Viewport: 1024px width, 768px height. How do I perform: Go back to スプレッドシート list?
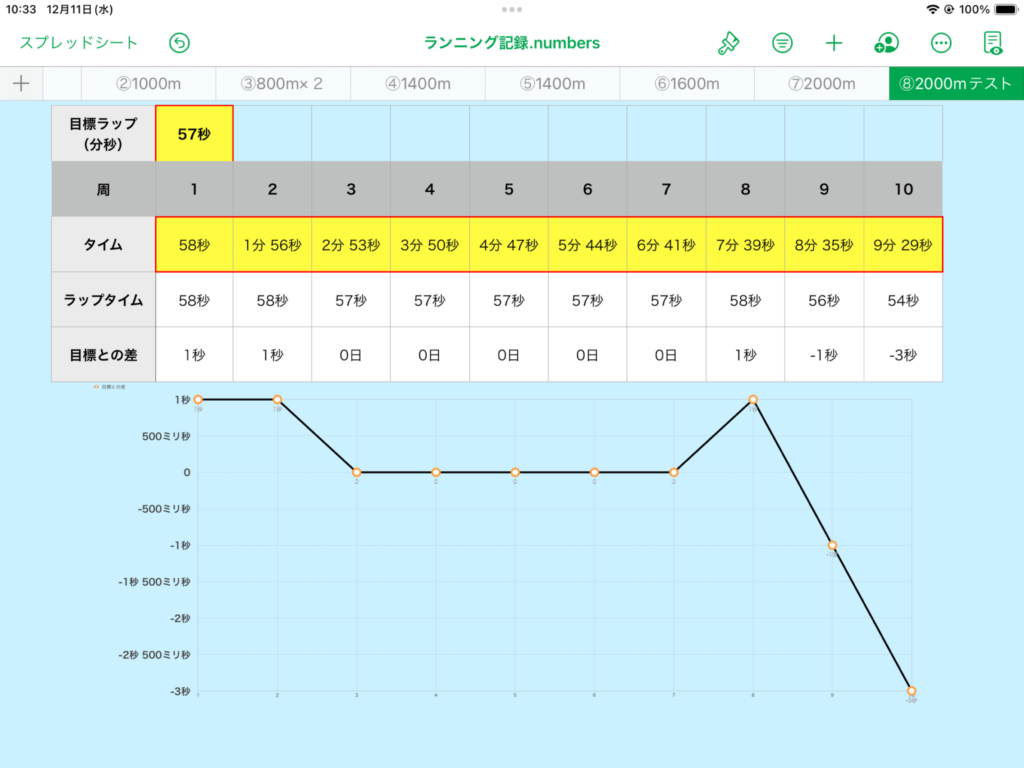click(x=78, y=43)
